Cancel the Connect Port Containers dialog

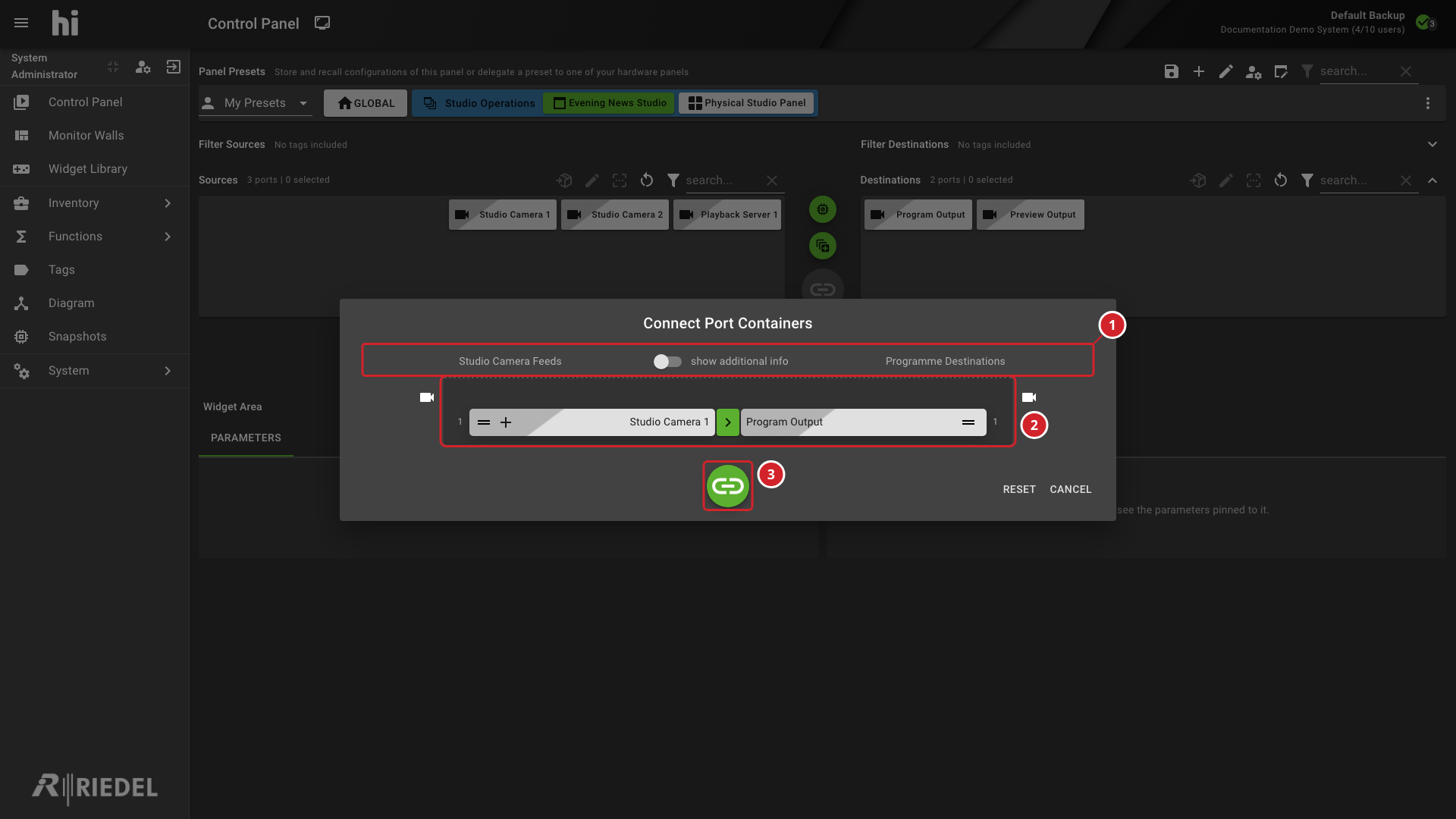1070,490
